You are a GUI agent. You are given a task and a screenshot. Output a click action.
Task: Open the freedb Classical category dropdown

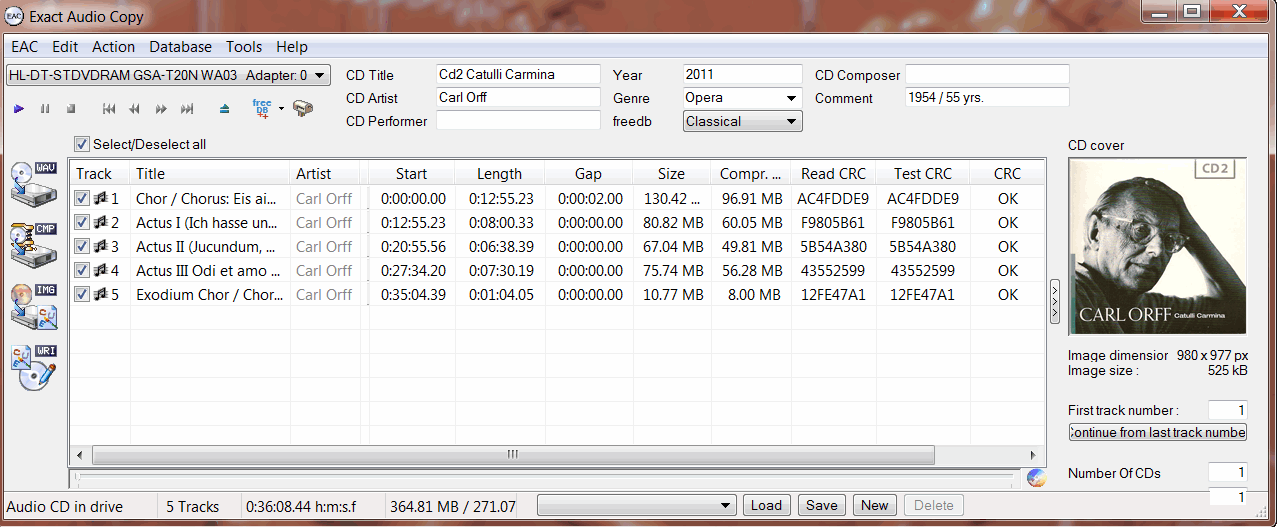pos(792,121)
